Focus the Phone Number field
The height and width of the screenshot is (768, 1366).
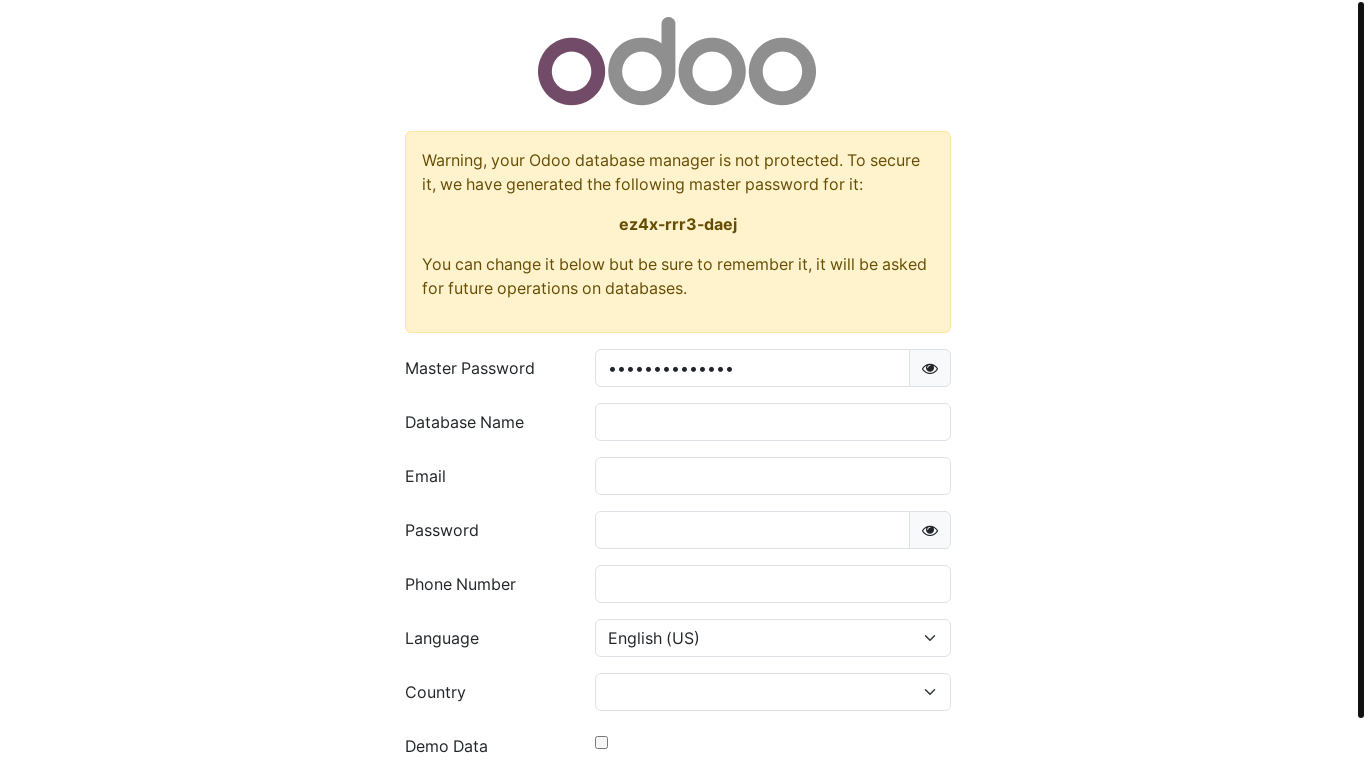coord(772,584)
